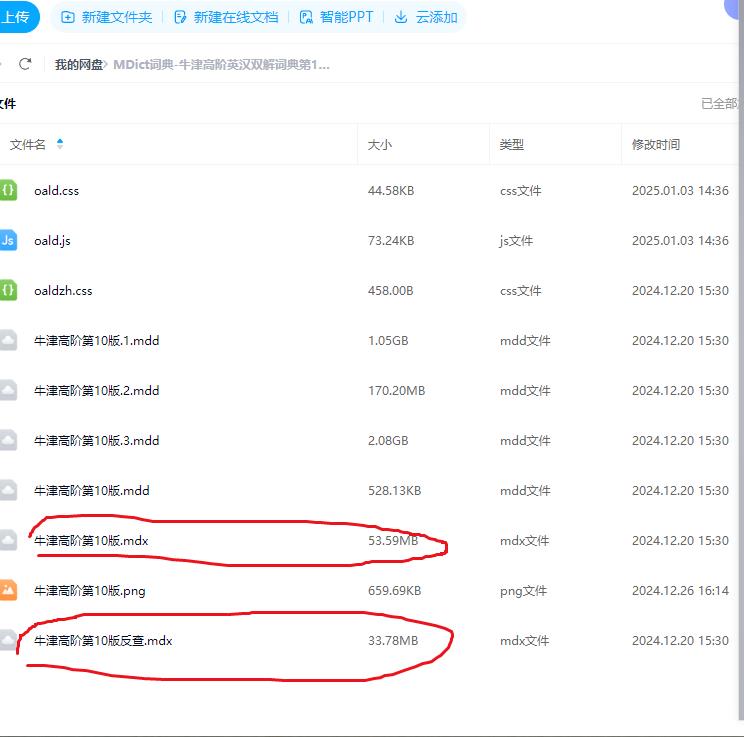Click the 类型 column header
This screenshot has width=744, height=737.
(512, 145)
